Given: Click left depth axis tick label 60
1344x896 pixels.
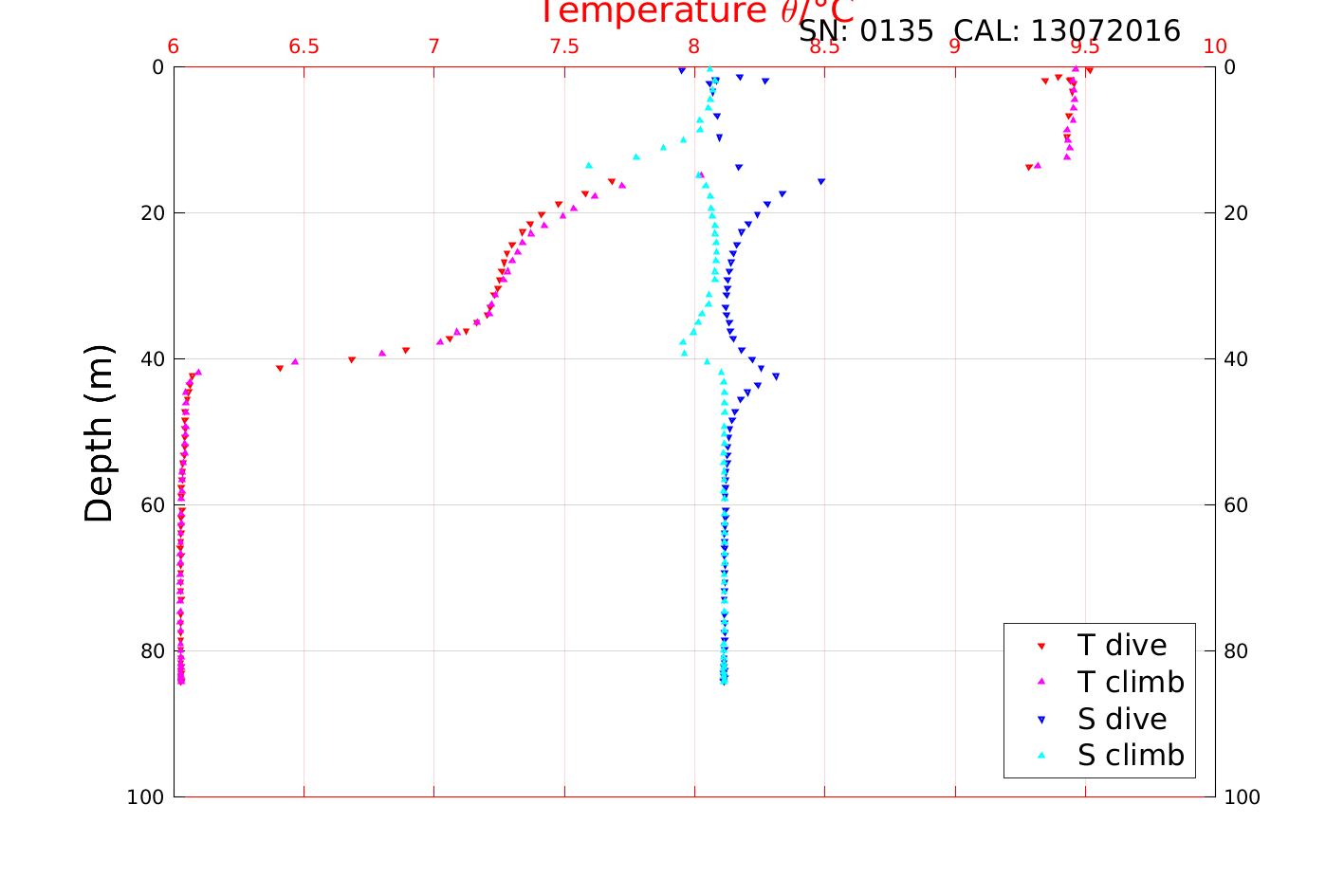Looking at the screenshot, I should click(152, 505).
